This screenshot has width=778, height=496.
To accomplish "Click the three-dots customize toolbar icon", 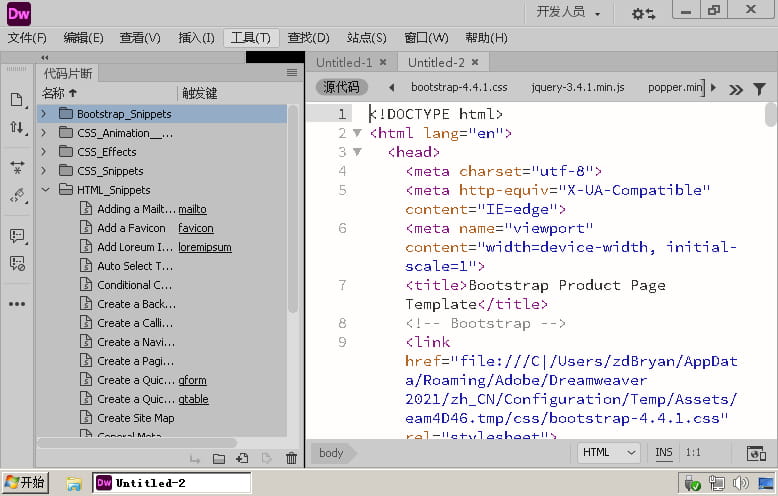I will point(17,304).
